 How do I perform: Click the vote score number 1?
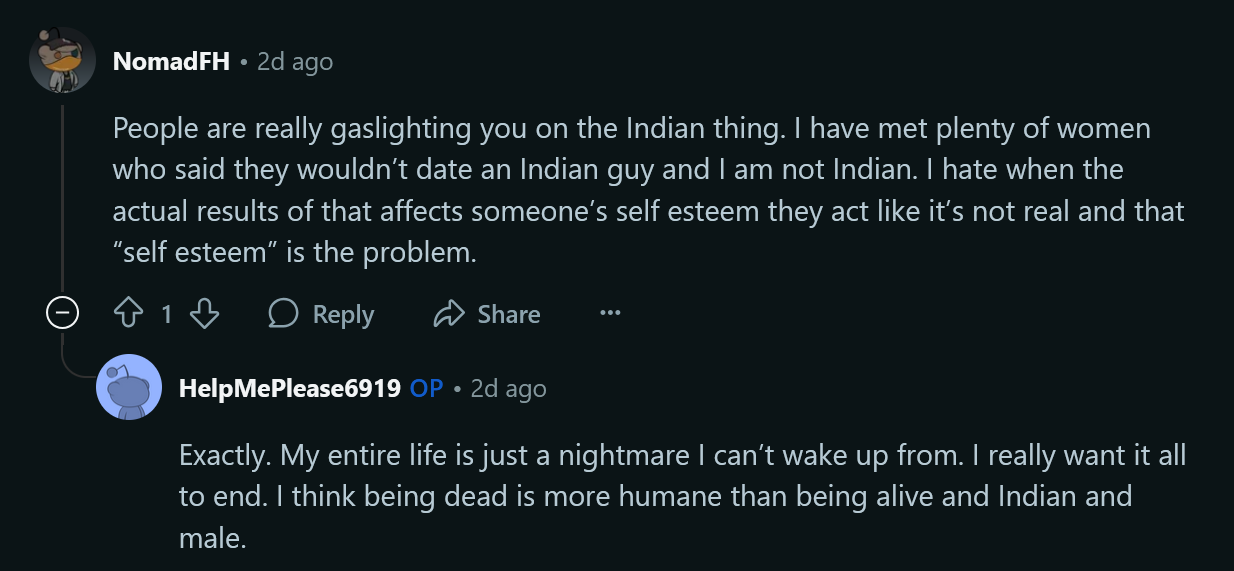tap(167, 314)
